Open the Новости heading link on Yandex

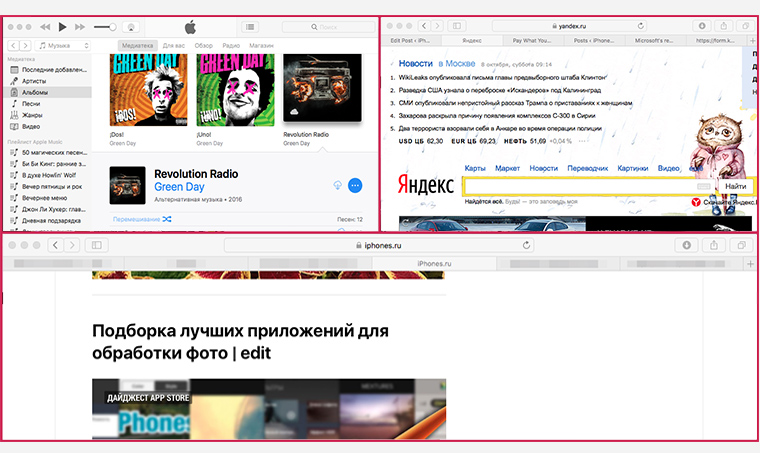click(x=415, y=63)
